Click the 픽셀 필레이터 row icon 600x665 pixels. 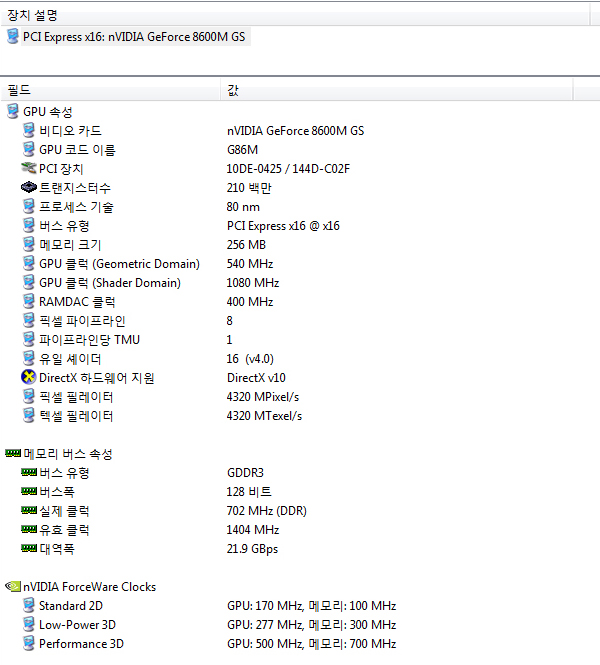point(29,396)
